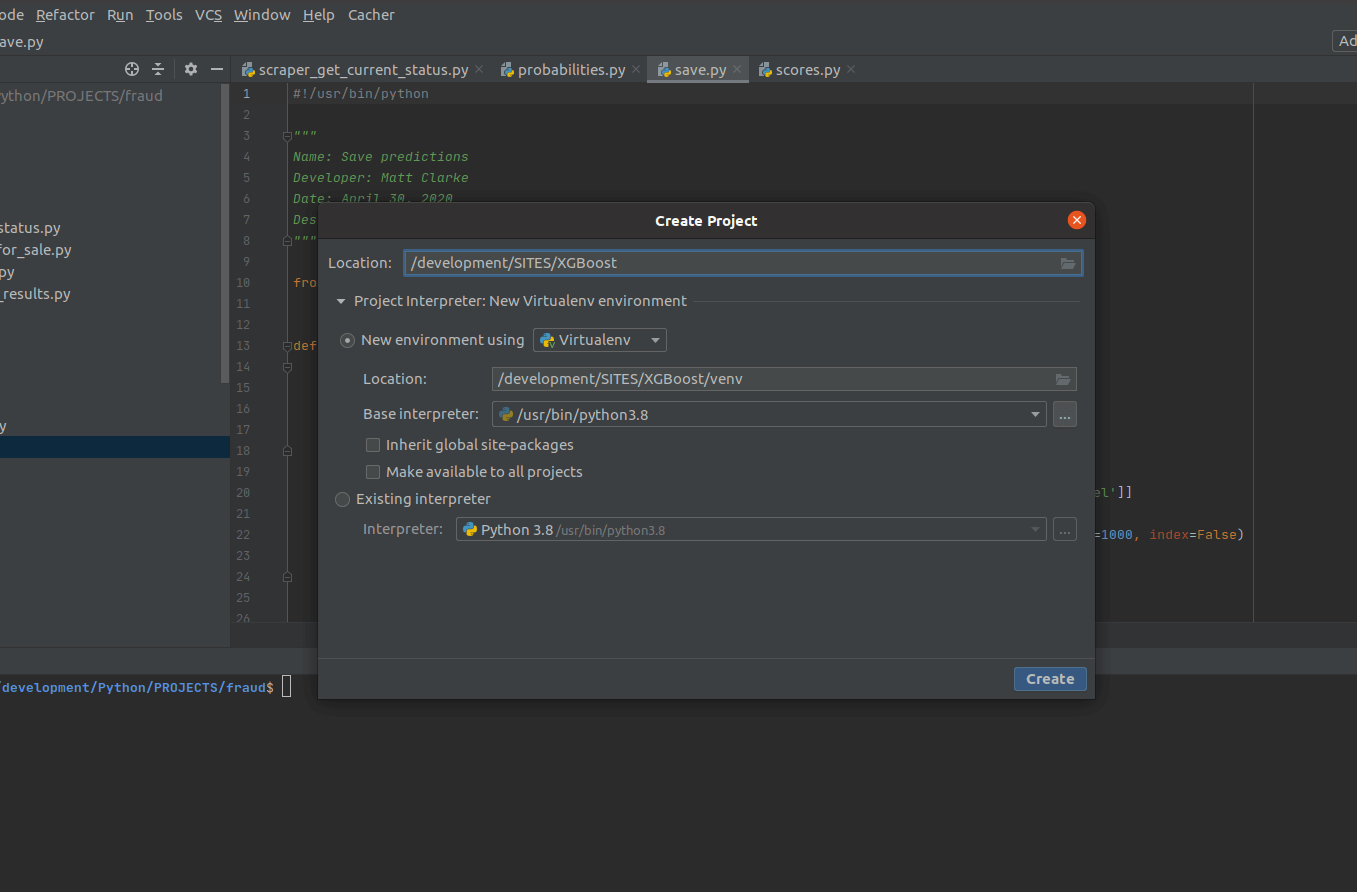Image resolution: width=1357 pixels, height=892 pixels.
Task: Select the New environment using radio button
Action: (347, 340)
